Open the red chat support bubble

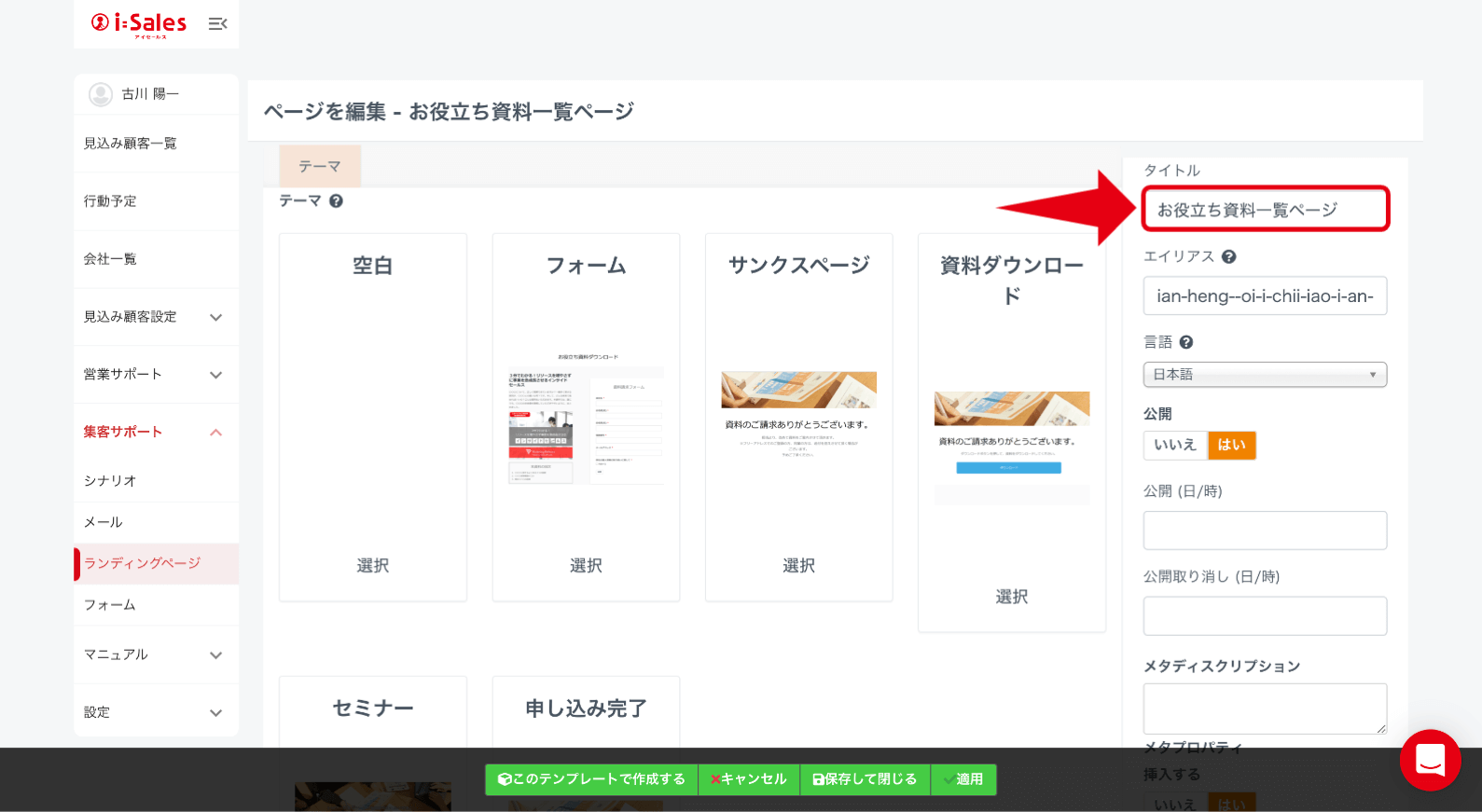1430,760
